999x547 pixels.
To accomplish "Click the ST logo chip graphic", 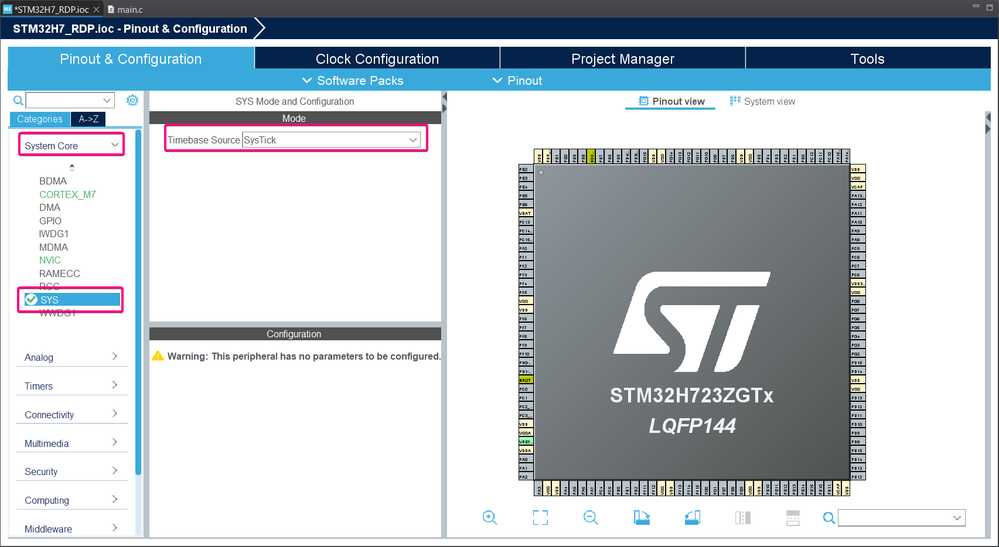I will coord(692,322).
